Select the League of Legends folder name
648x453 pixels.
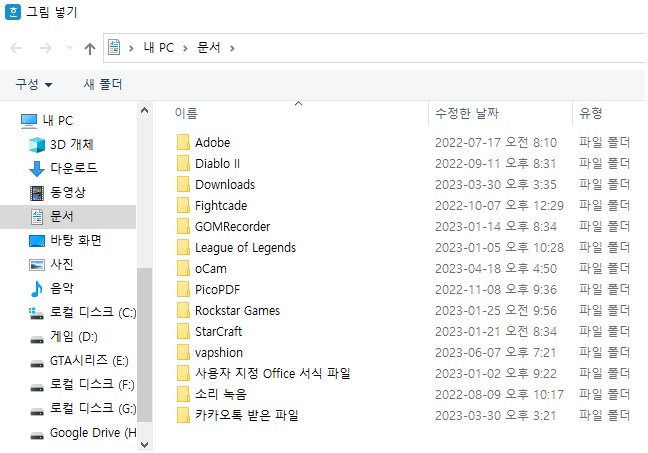pos(245,248)
